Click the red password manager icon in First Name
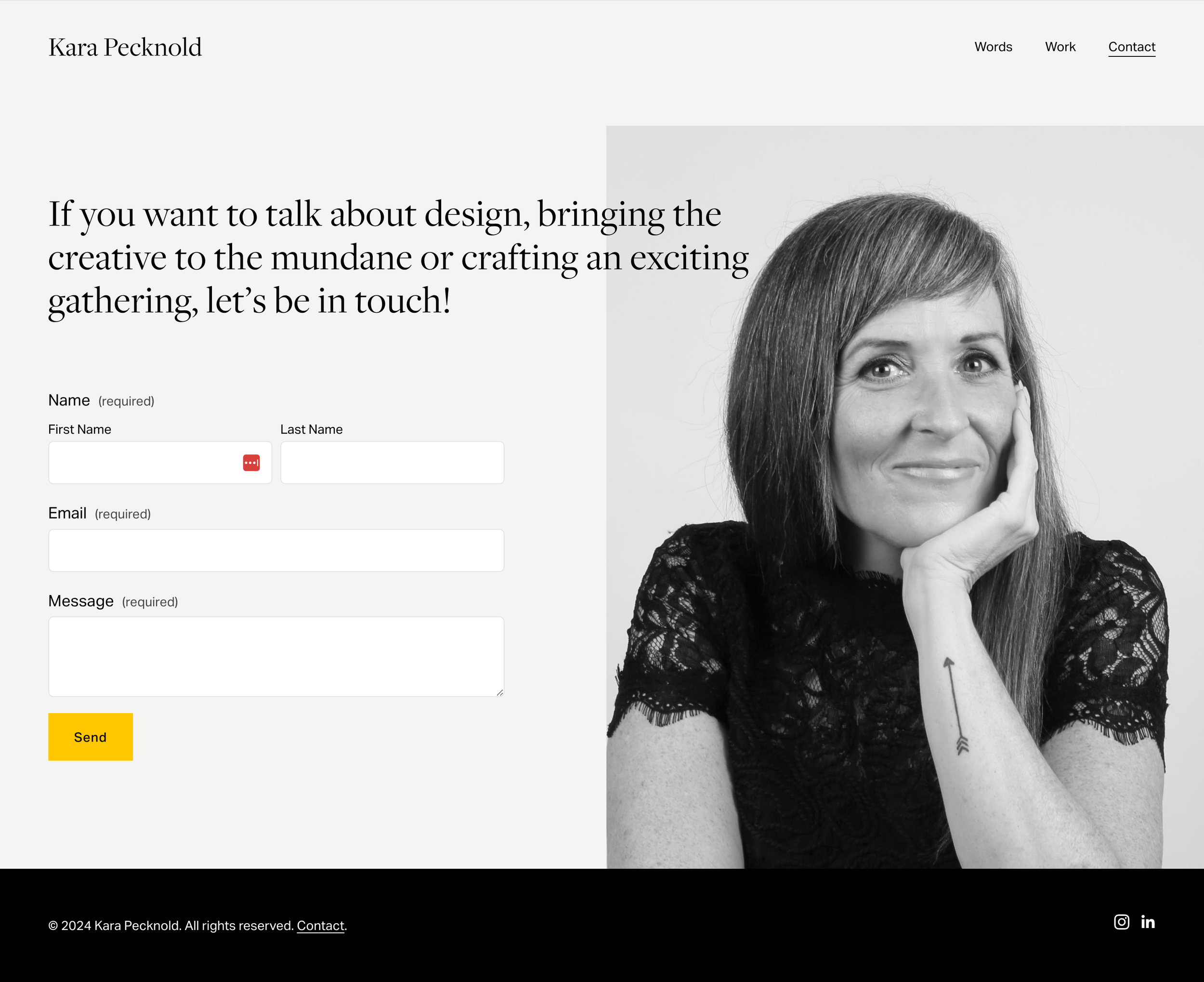 (x=251, y=463)
